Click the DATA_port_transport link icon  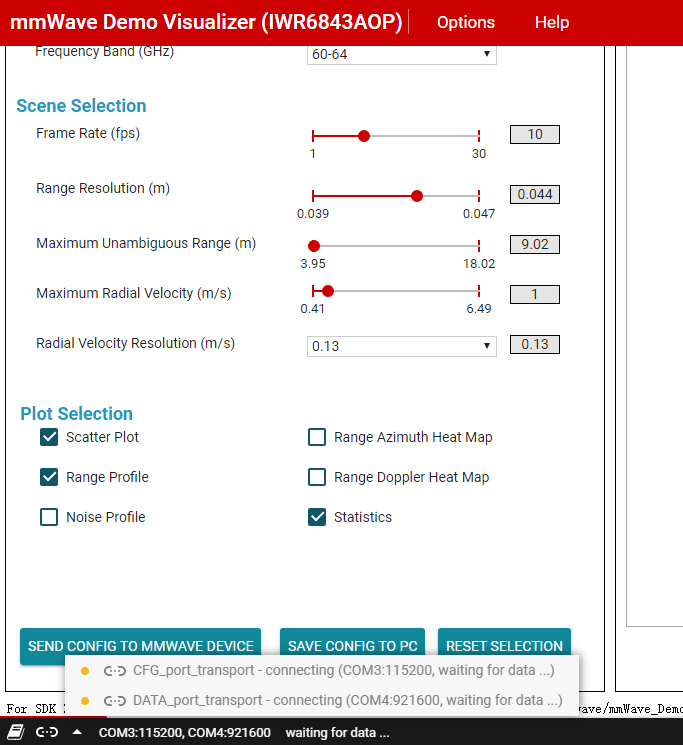(115, 700)
